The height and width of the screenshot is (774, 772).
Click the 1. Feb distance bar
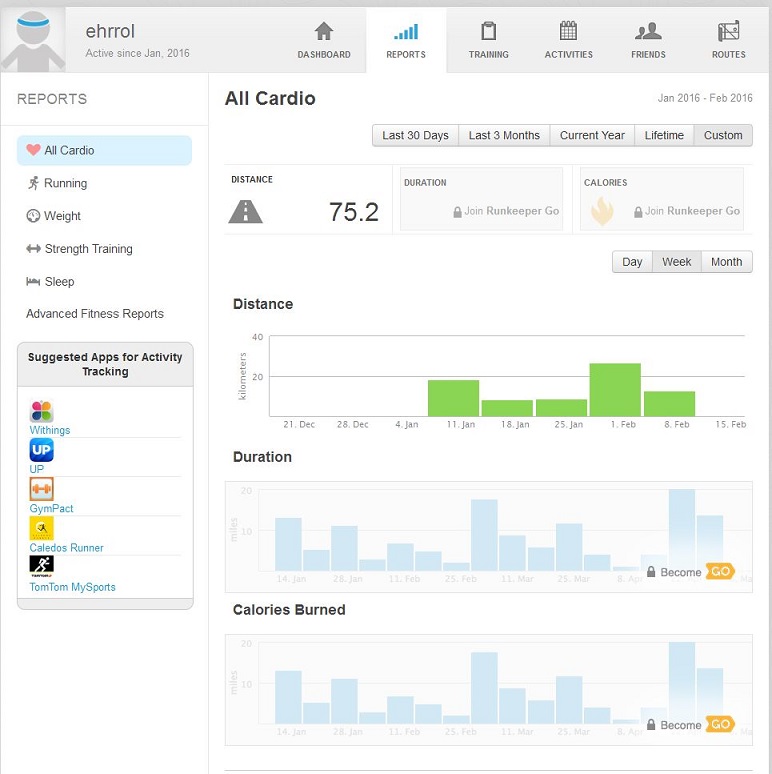coord(615,390)
